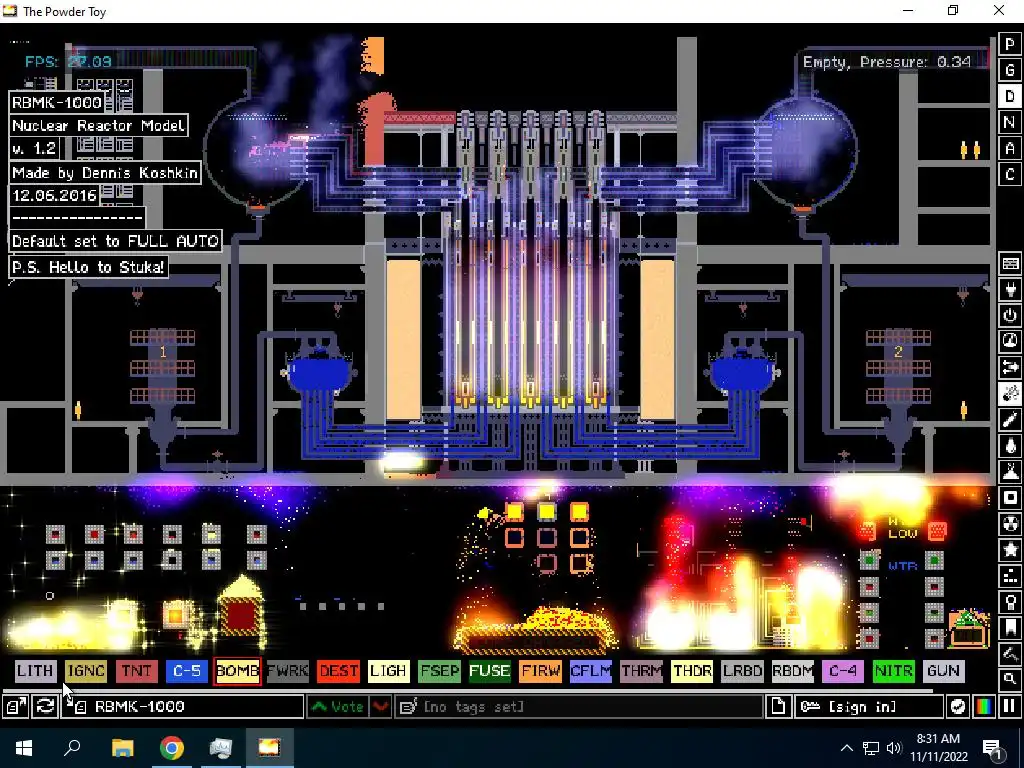This screenshot has height=768, width=1024.
Task: Open the Force category with the arrows icon
Action: 1010,368
